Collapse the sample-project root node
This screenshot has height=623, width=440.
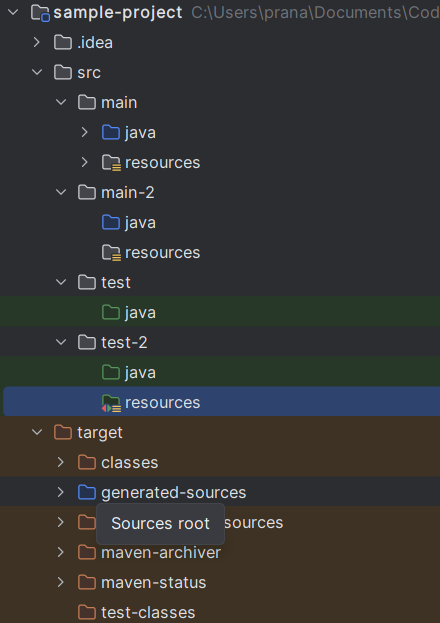(x=13, y=12)
